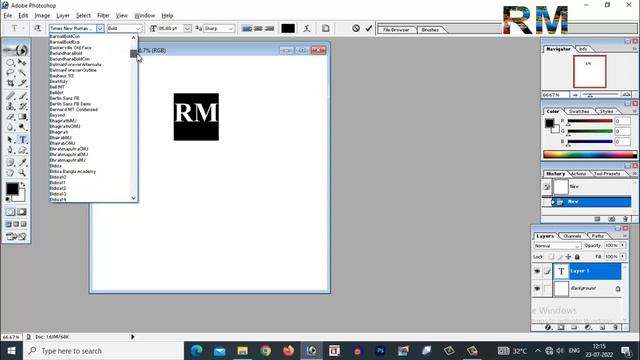Hide Layer 1 using eye icon

537,271
